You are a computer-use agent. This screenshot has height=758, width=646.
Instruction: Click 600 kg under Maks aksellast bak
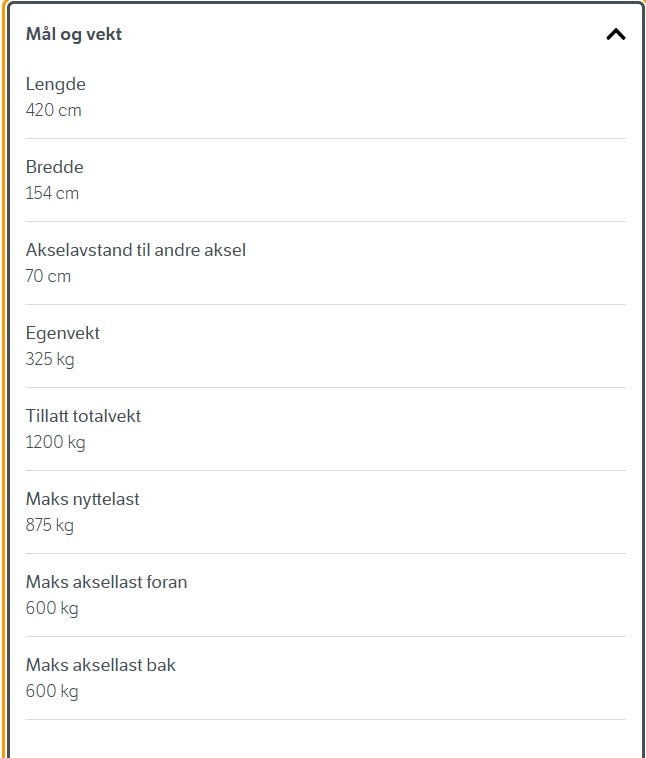click(52, 691)
